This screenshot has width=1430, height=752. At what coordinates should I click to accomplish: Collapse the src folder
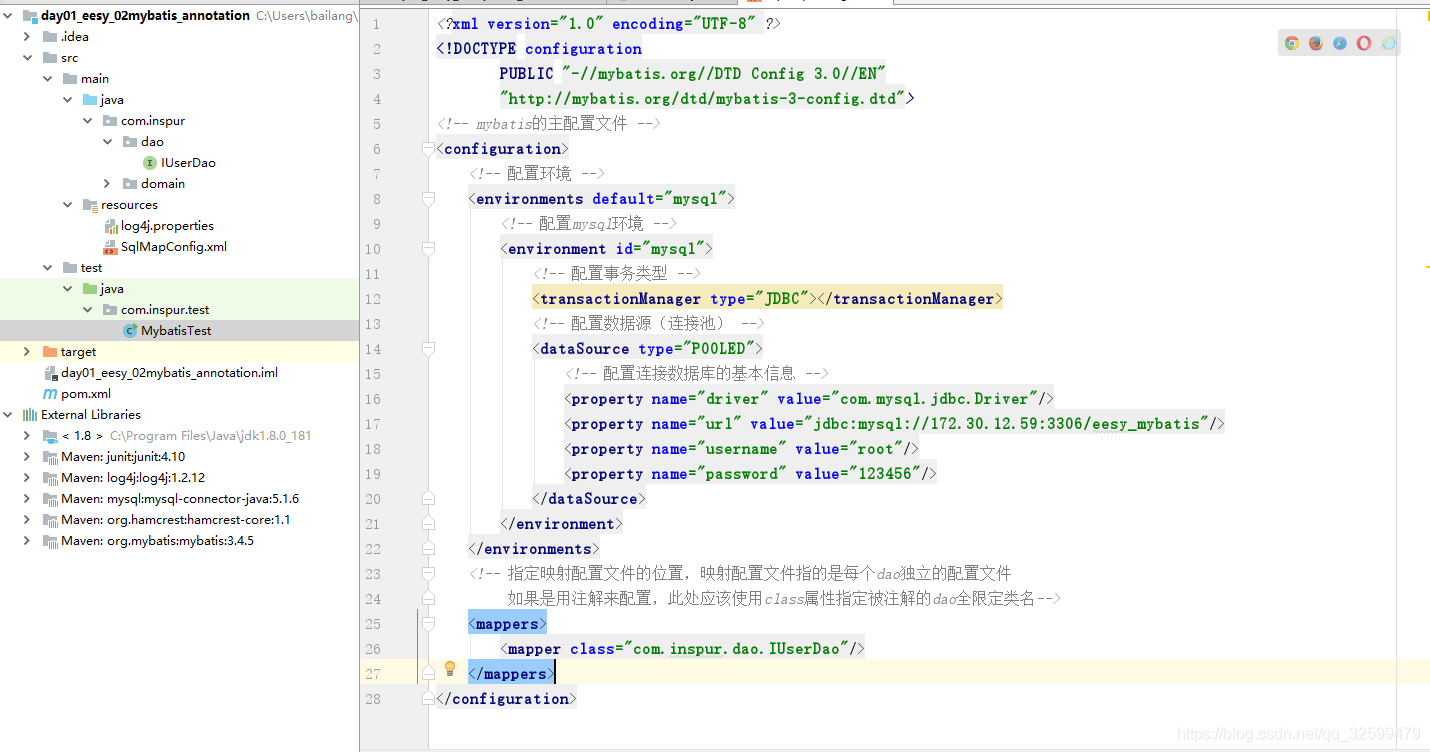coord(28,58)
